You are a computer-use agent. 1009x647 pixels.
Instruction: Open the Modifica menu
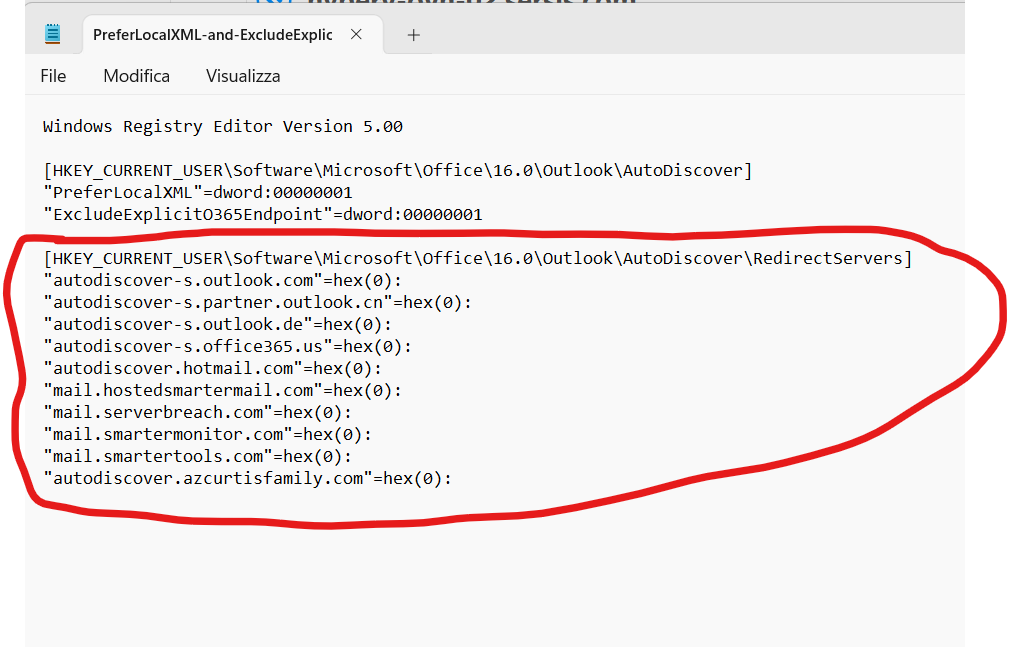click(x=136, y=76)
